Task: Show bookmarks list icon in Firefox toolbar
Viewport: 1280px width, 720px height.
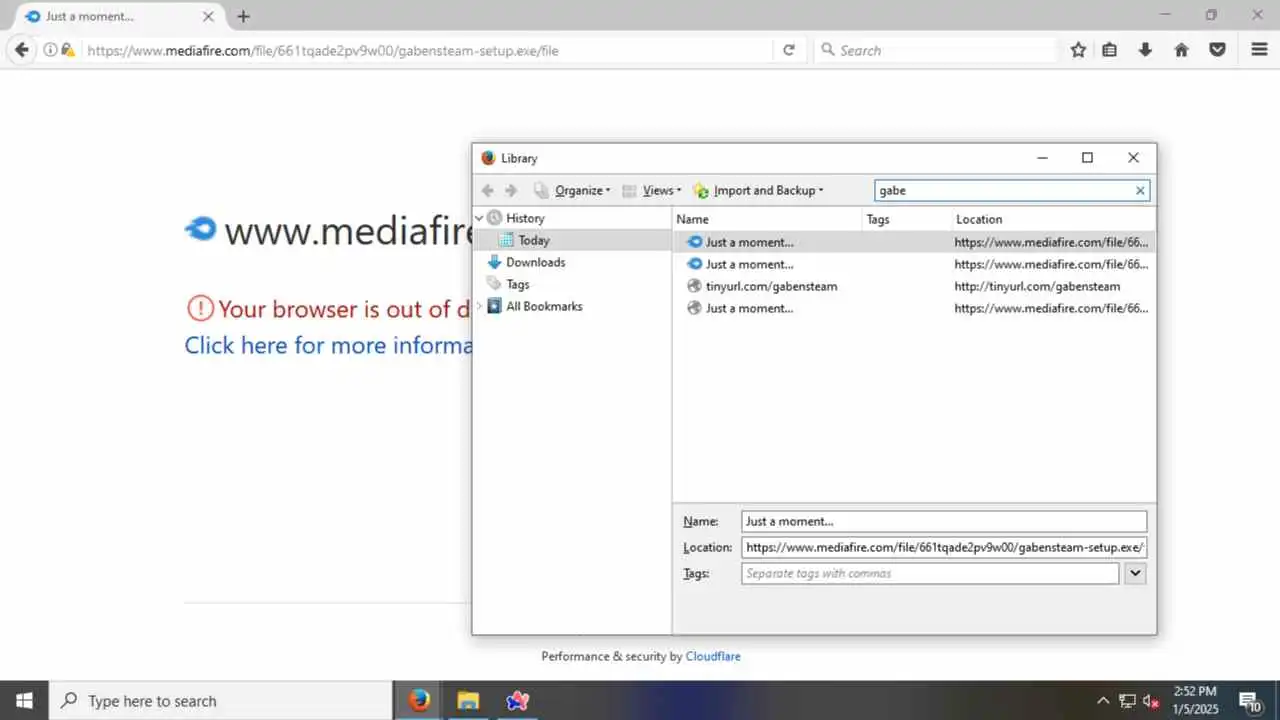Action: (x=1110, y=50)
